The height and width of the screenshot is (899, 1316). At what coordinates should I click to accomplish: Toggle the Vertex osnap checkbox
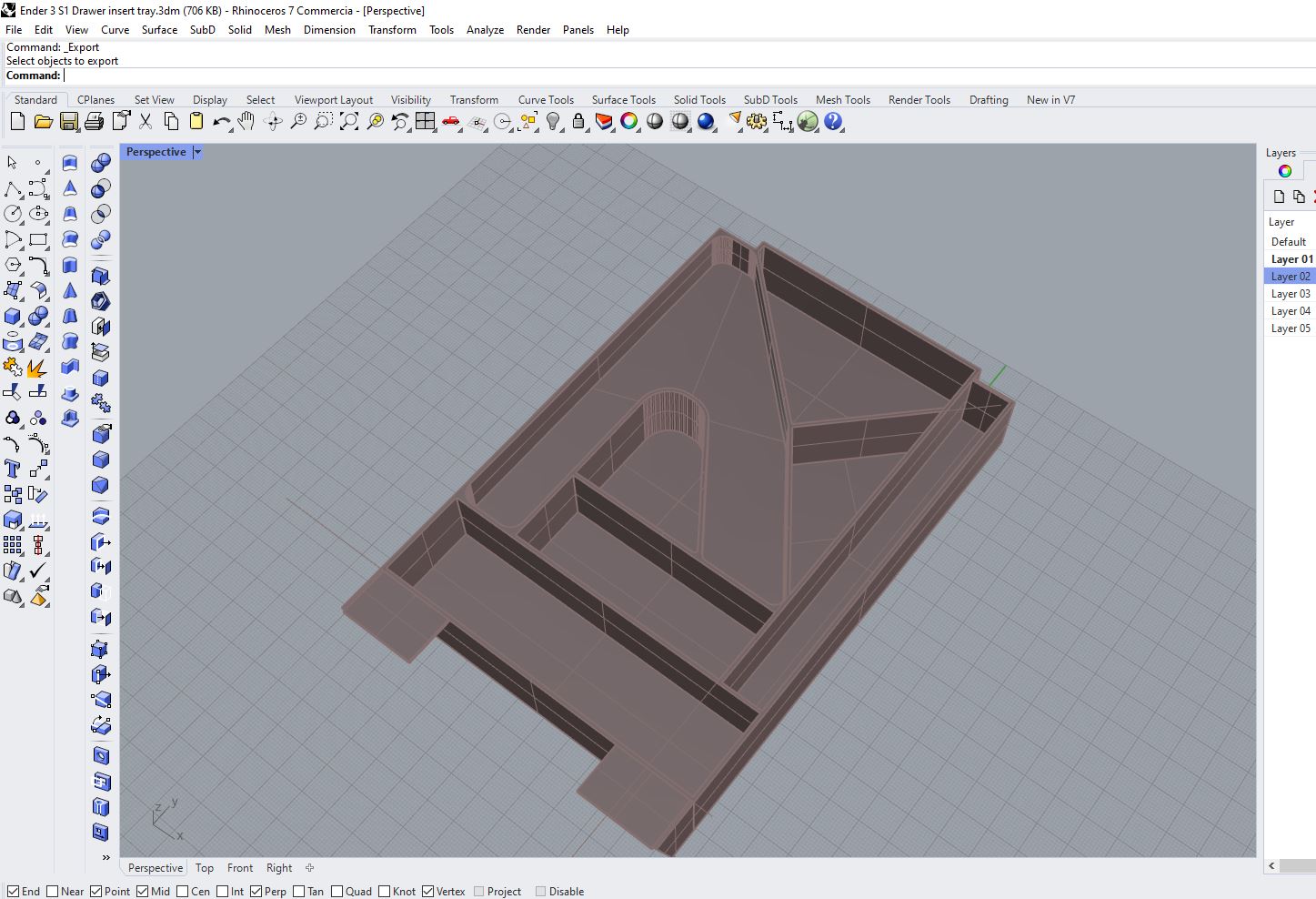coord(427,891)
